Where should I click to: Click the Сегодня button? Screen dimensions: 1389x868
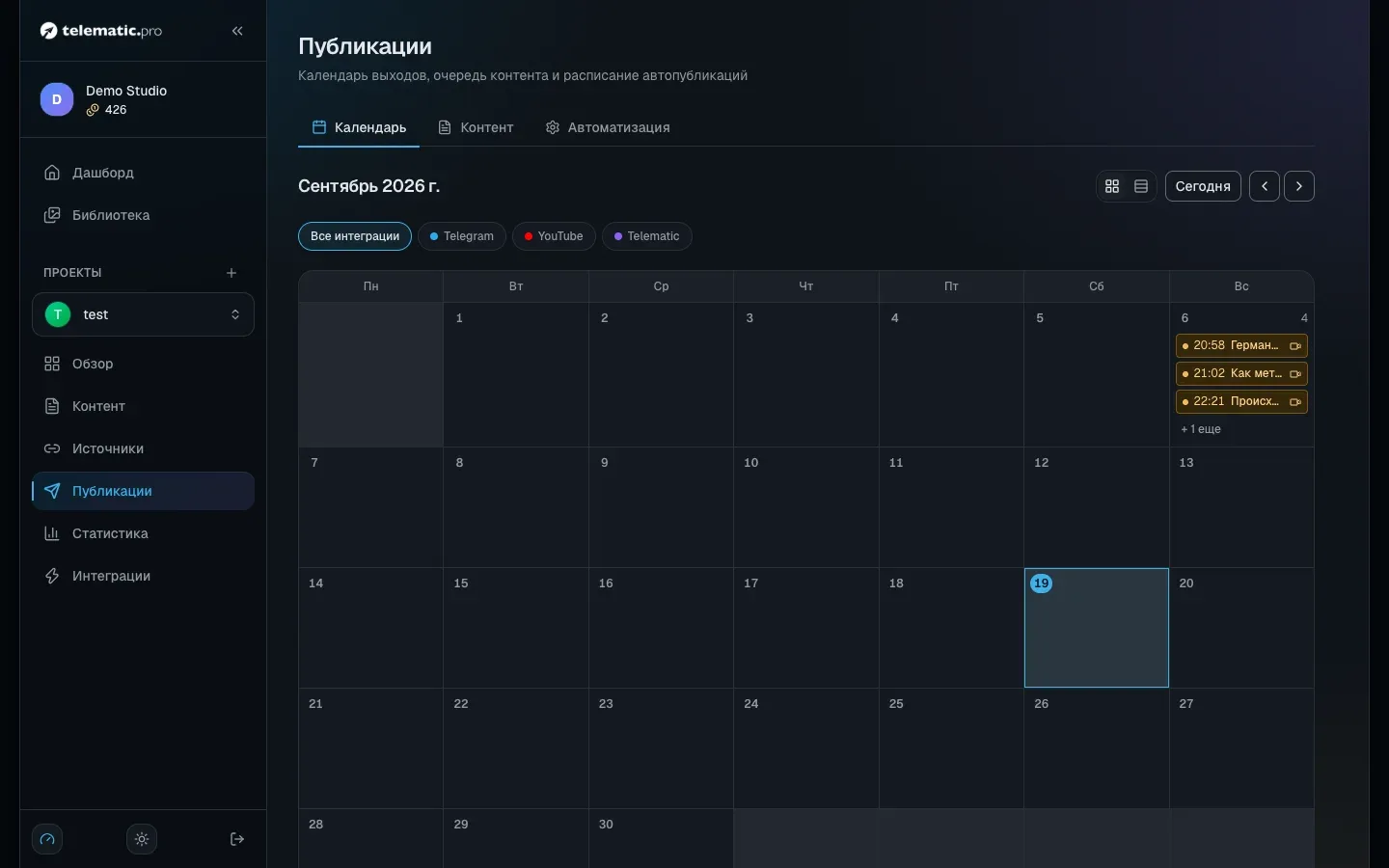1203,186
